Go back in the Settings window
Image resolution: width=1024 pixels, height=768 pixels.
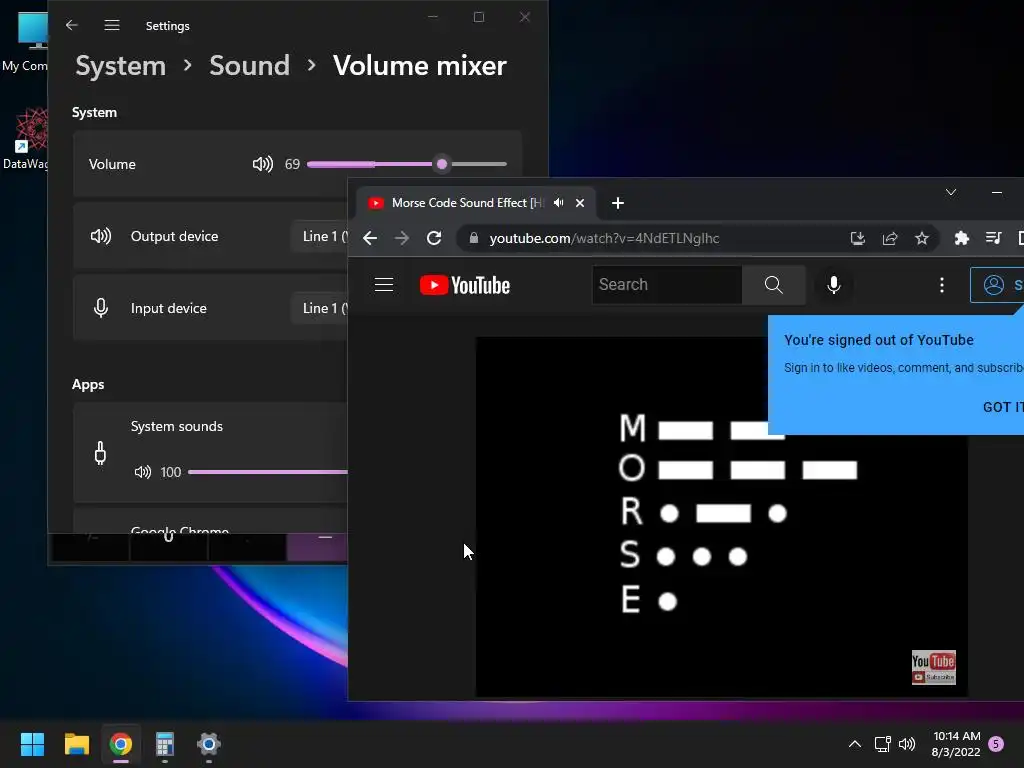[72, 25]
